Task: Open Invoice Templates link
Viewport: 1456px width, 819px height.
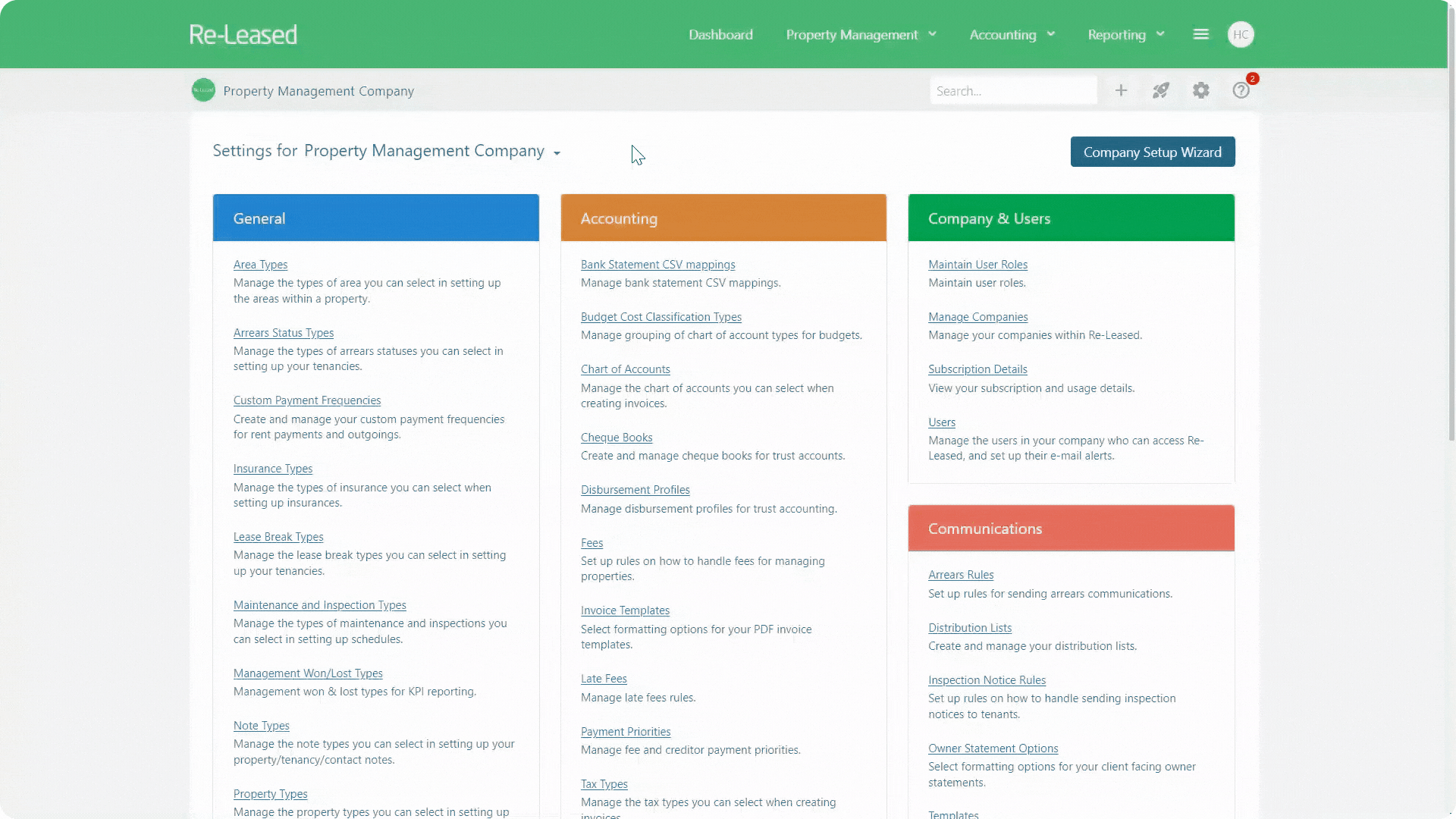Action: tap(625, 610)
